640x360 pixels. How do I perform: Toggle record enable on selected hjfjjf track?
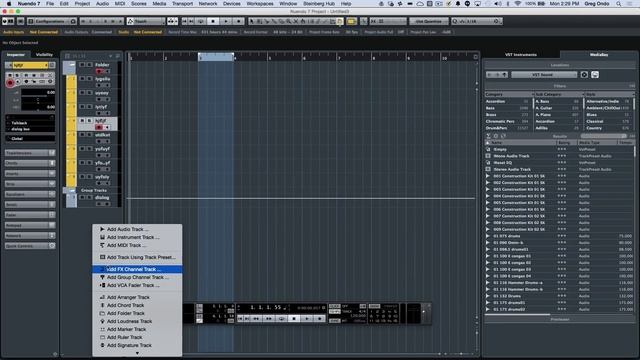click(x=99, y=127)
